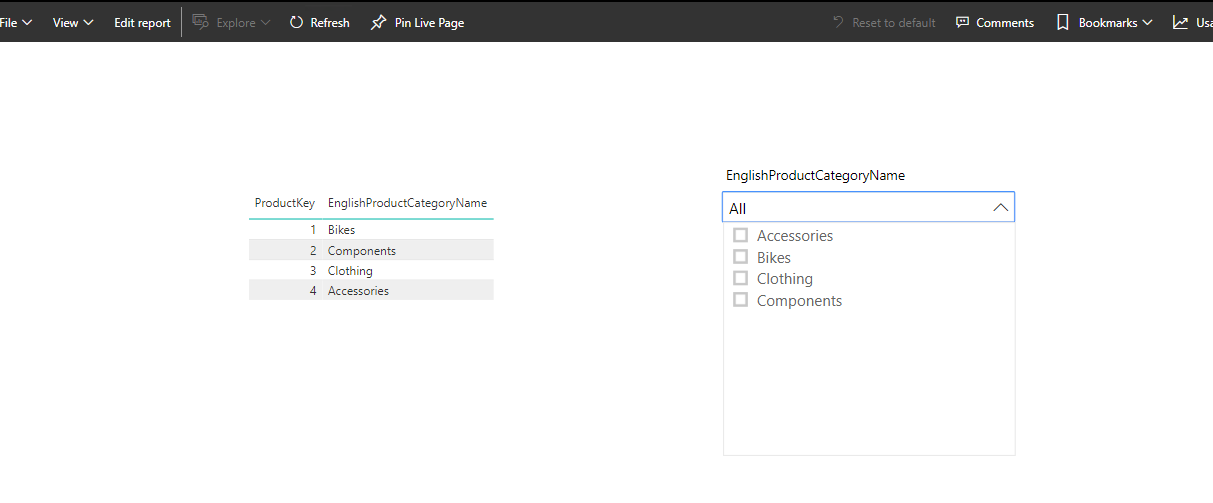Screen dimensions: 1213x503
Task: Click ProductKey value 2 in the table
Action: pos(313,251)
